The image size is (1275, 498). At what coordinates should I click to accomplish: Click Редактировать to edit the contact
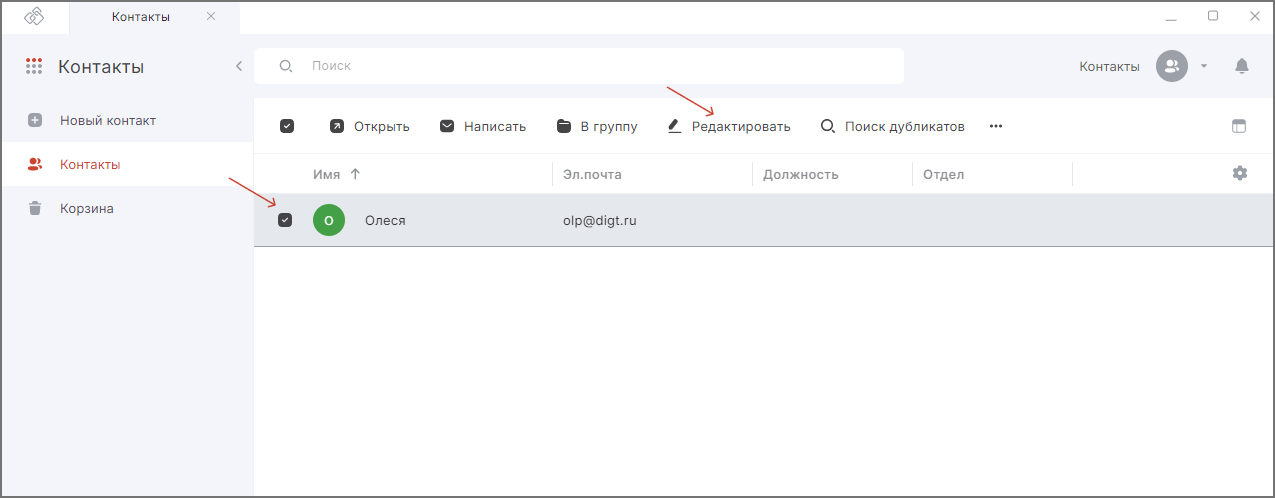[729, 126]
